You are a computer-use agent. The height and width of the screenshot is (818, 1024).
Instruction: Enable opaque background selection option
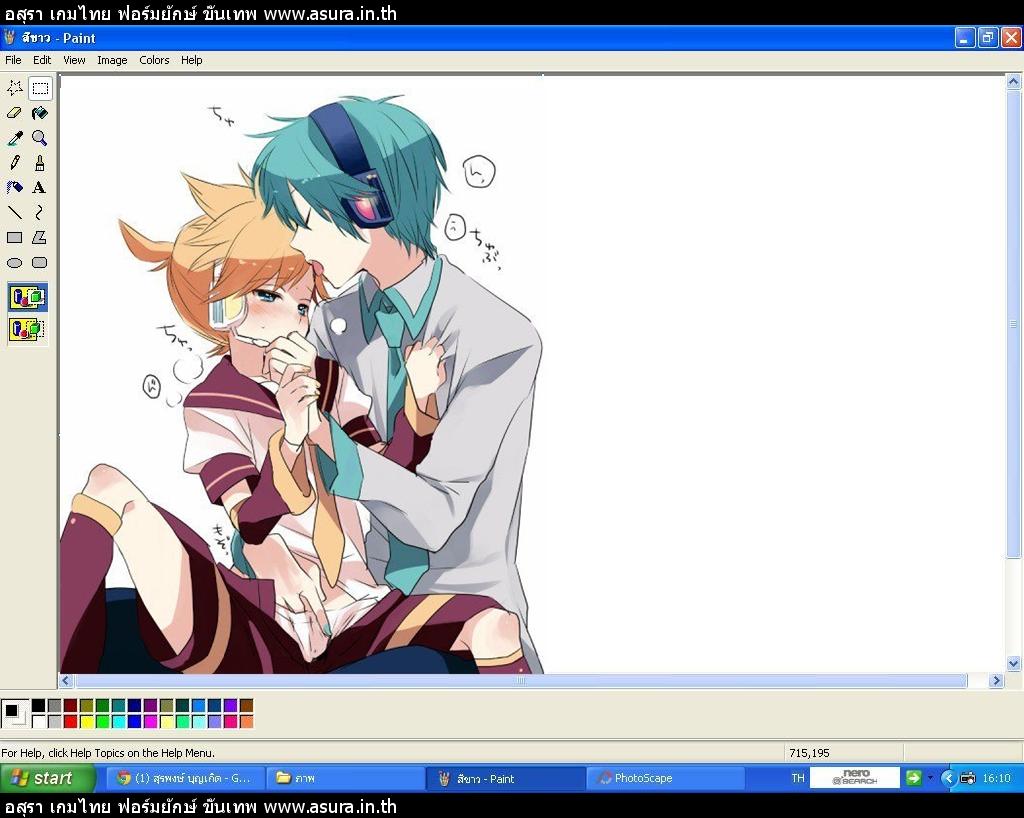(27, 298)
